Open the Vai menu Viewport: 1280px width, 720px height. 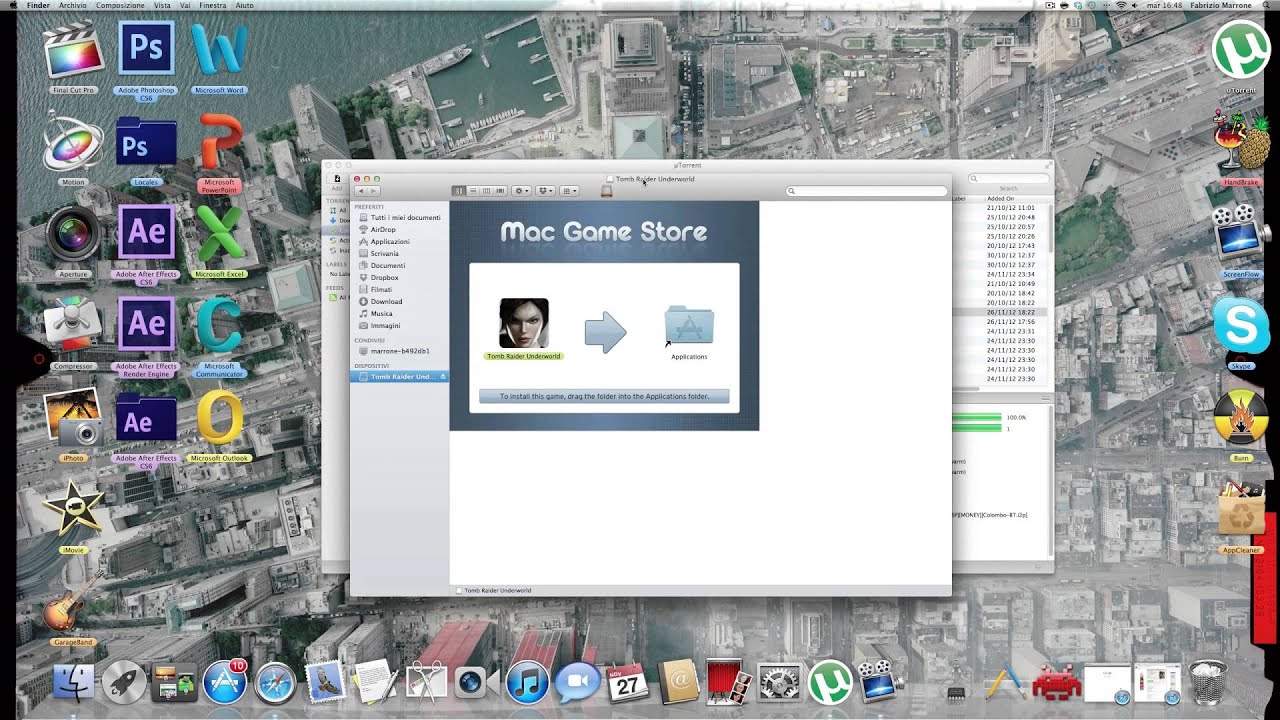(185, 5)
